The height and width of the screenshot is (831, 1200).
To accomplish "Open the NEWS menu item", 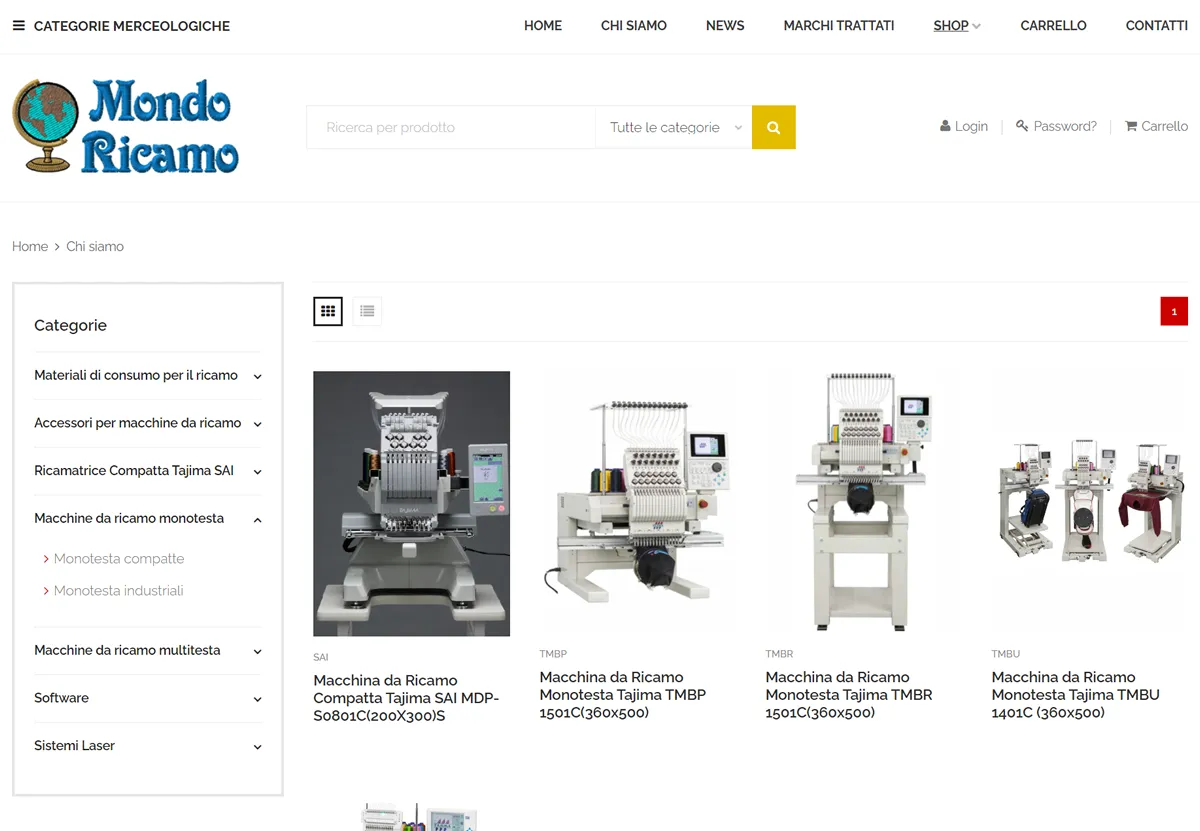I will [725, 26].
